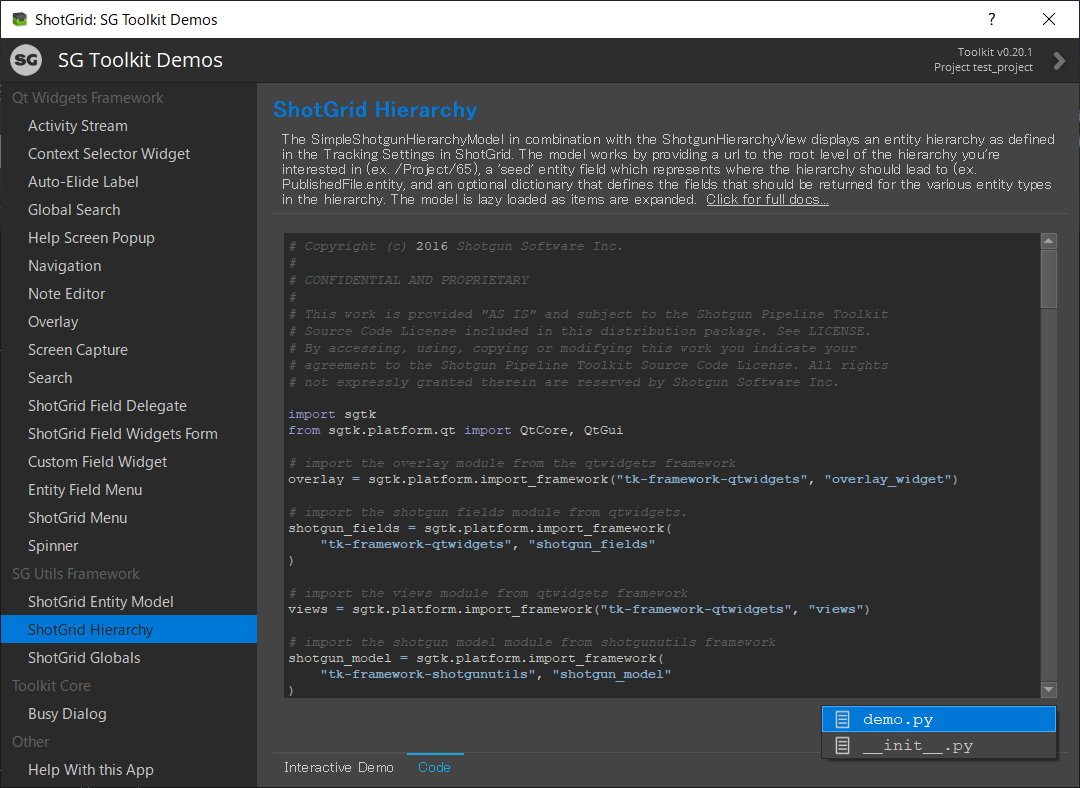Click the 'views = sgtk.platform.import_framework' line
This screenshot has height=788, width=1080.
click(579, 610)
